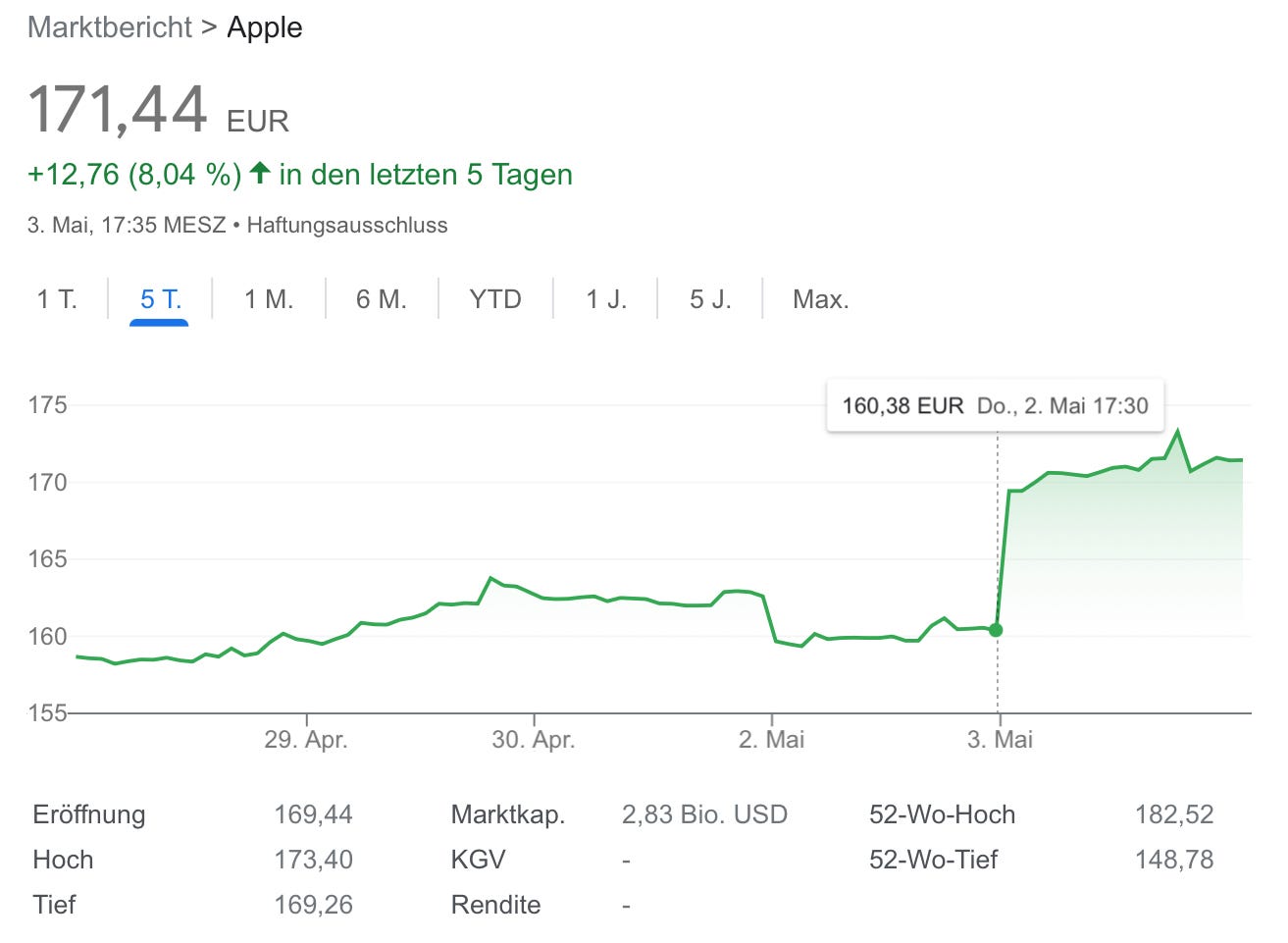Click the 182,52 yearly high value
The image size is (1288, 943).
click(x=1174, y=814)
